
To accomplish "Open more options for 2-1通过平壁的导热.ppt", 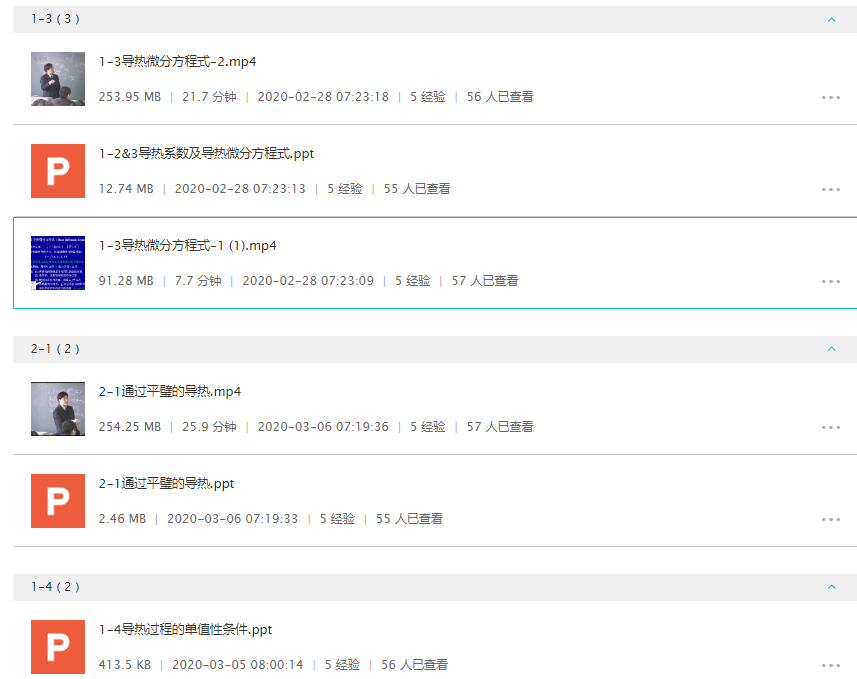I will click(830, 520).
